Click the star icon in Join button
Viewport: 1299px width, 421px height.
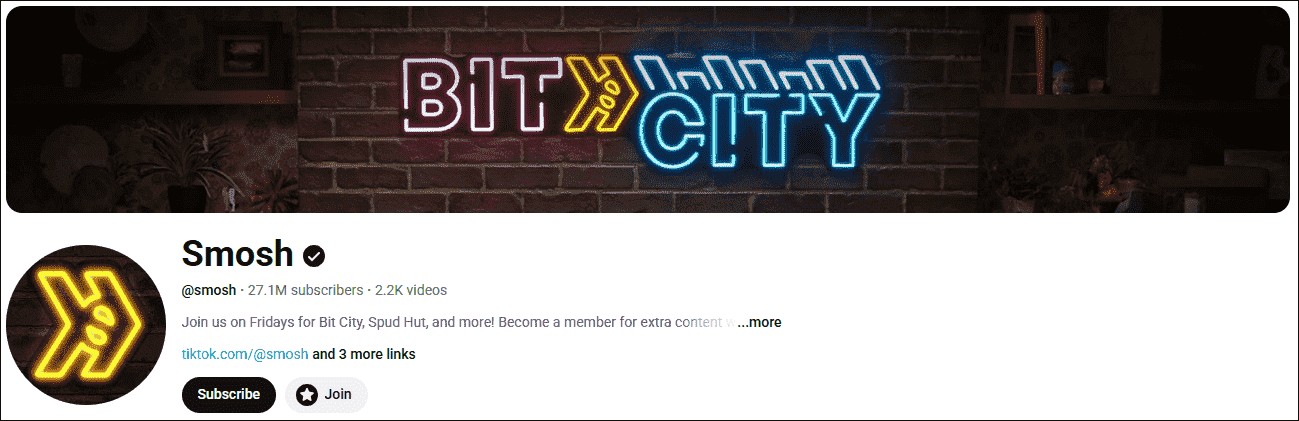(x=308, y=394)
